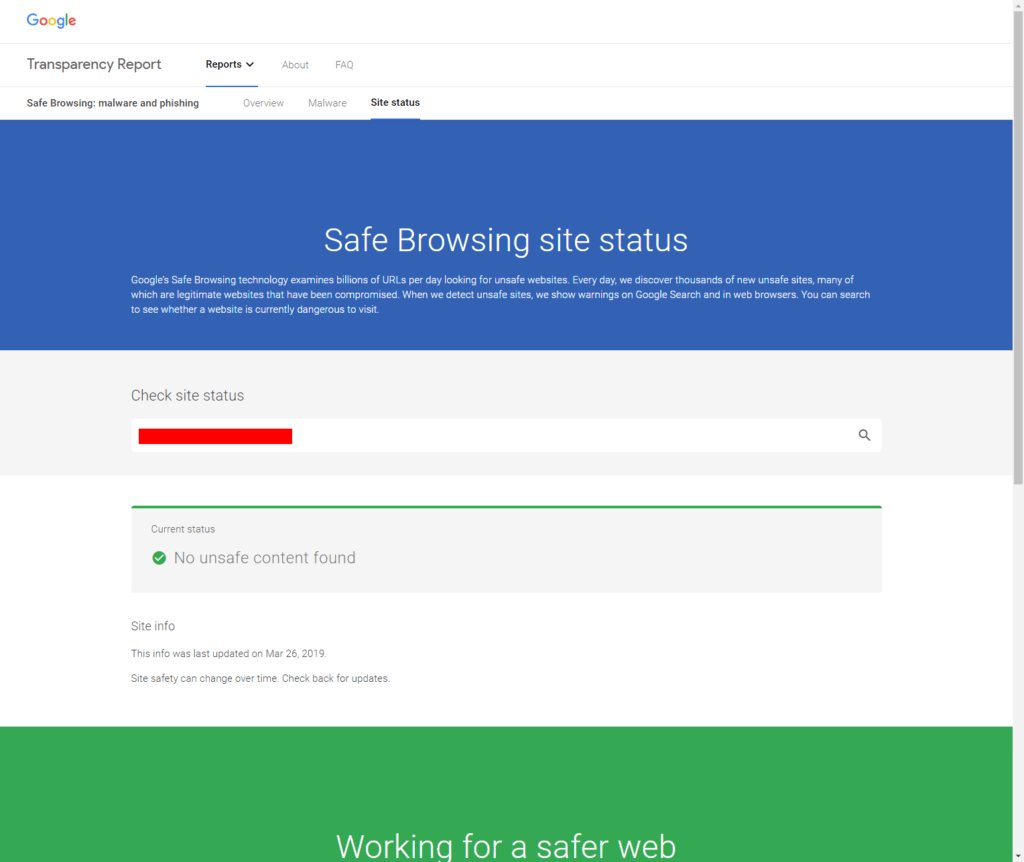1024x862 pixels.
Task: Click the Transparency Report title link
Action: coord(94,64)
